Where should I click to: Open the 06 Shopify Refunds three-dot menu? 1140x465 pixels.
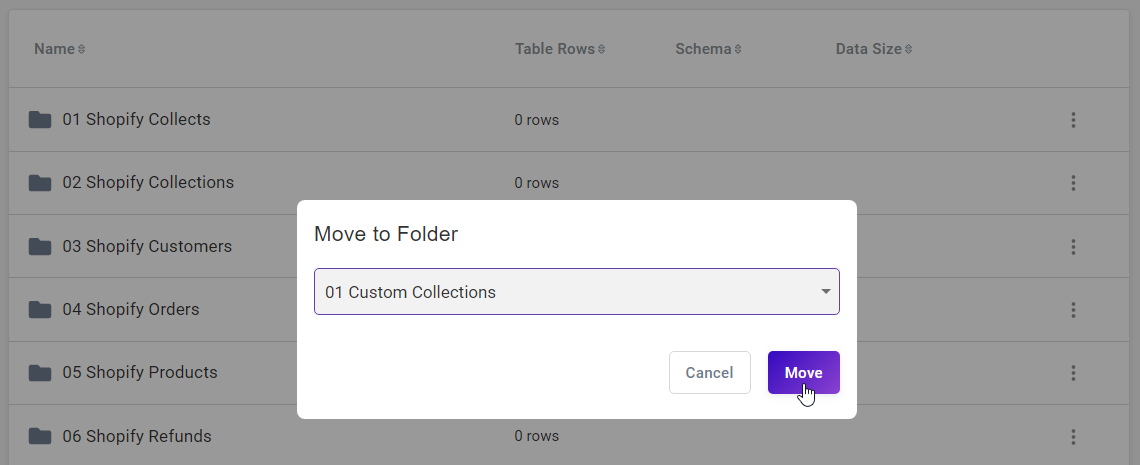(1073, 437)
